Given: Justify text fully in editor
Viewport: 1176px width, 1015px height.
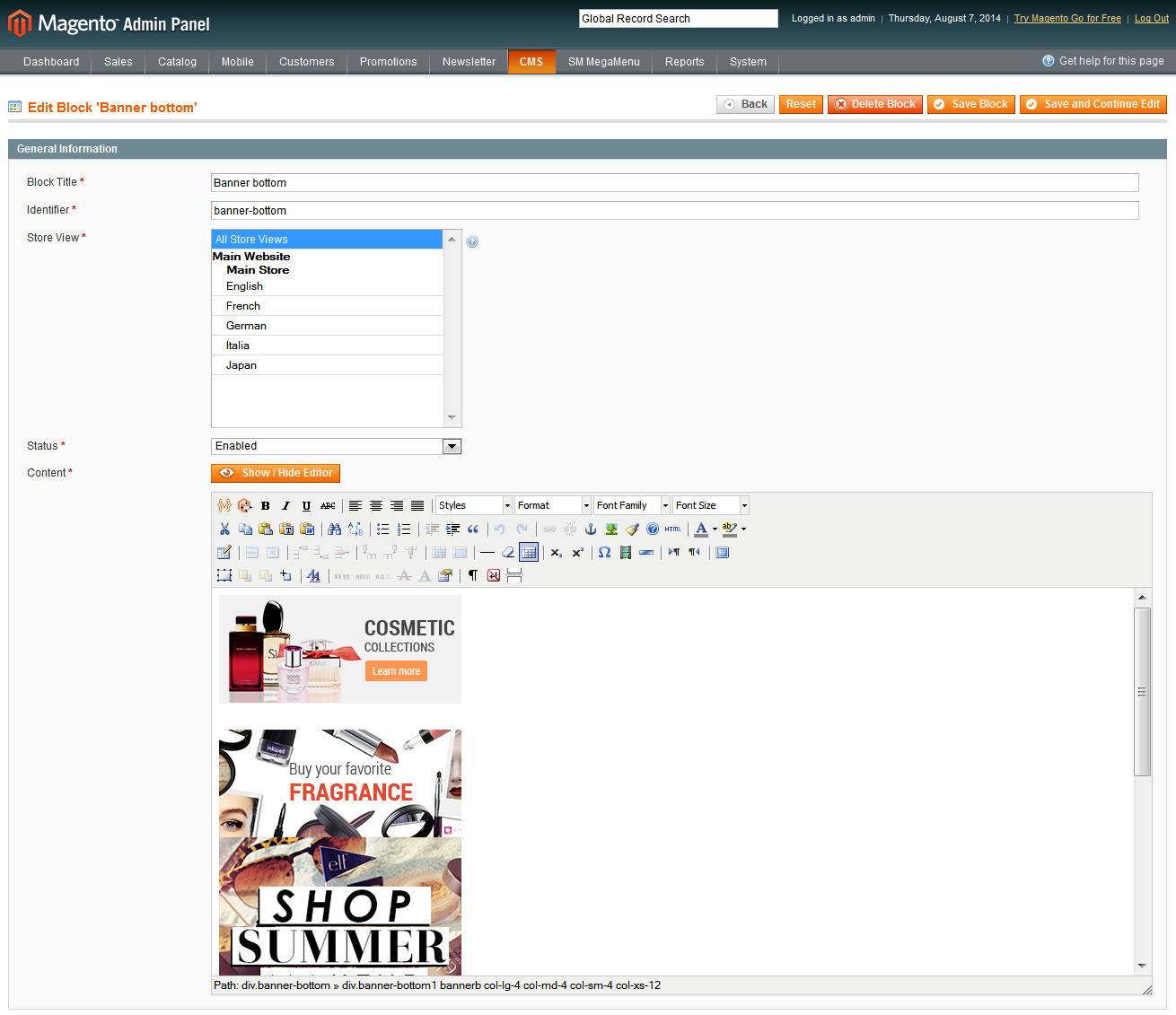Looking at the screenshot, I should 417,505.
